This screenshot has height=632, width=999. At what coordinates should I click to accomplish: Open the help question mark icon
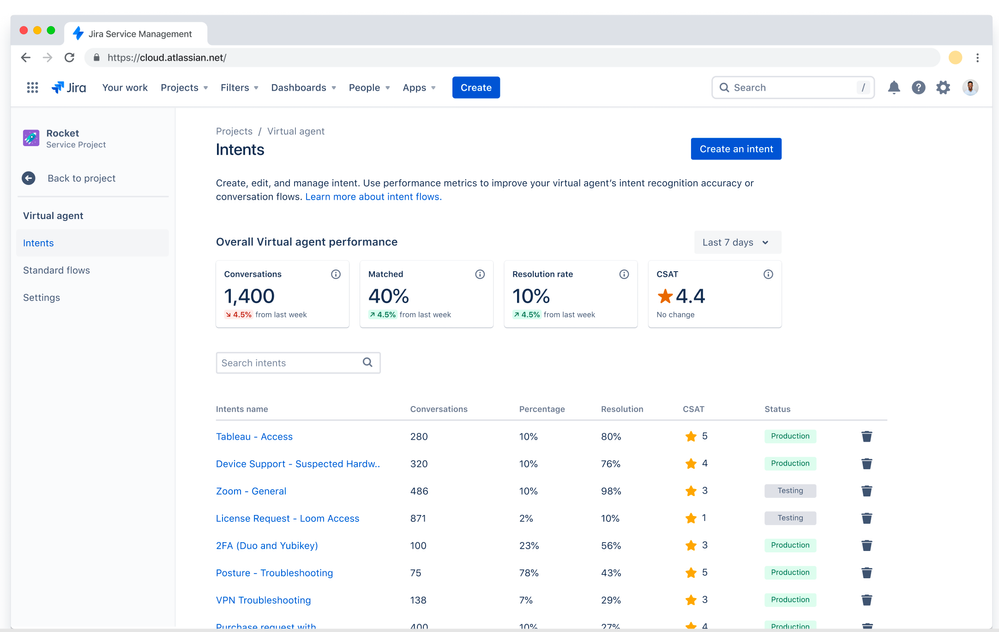(x=918, y=88)
